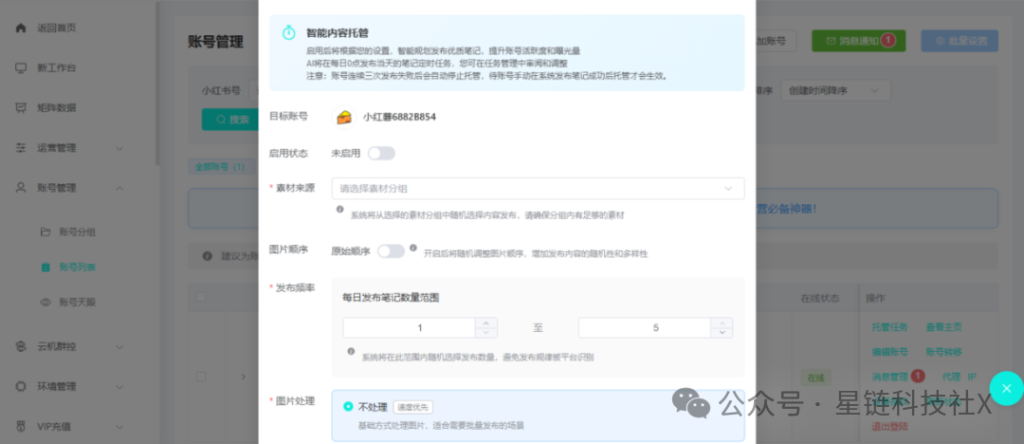
Task: Toggle the 原始顺序 image order switch
Action: pos(391,251)
